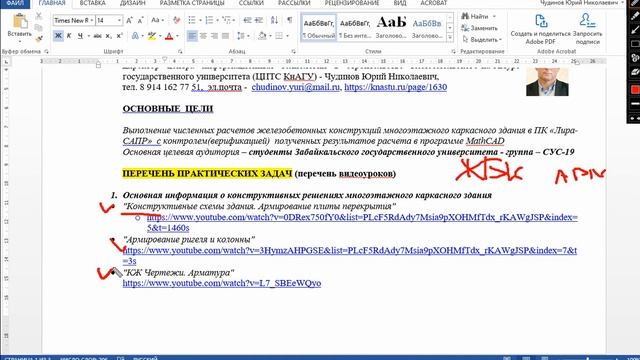Toggle bold (Ж) formatting
640x360 pixels.
pyautogui.click(x=58, y=36)
